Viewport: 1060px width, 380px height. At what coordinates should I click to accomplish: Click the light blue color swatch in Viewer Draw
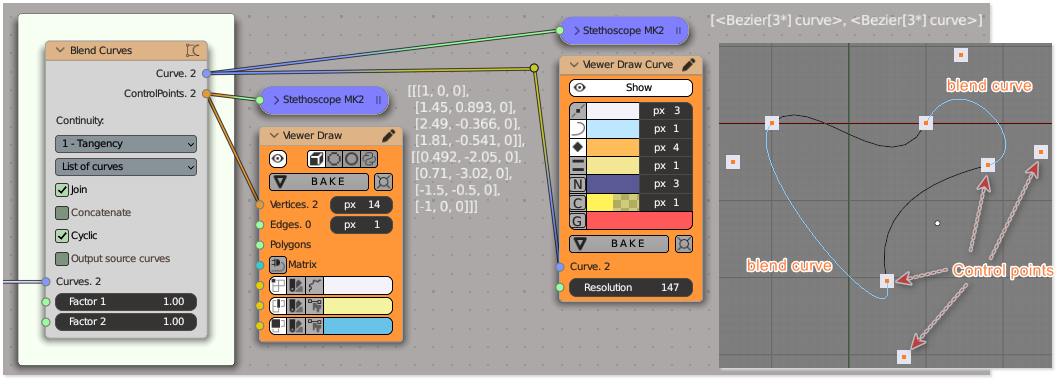pos(358,326)
